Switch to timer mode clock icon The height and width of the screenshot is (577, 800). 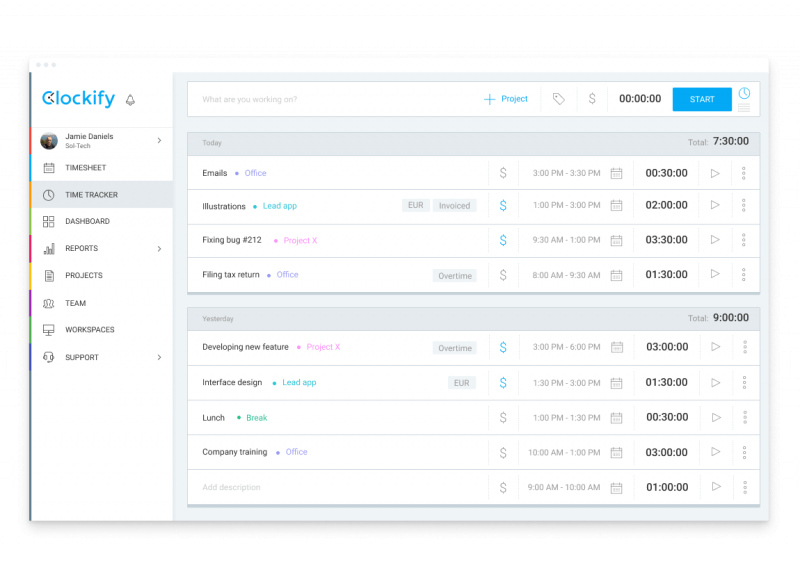744,93
